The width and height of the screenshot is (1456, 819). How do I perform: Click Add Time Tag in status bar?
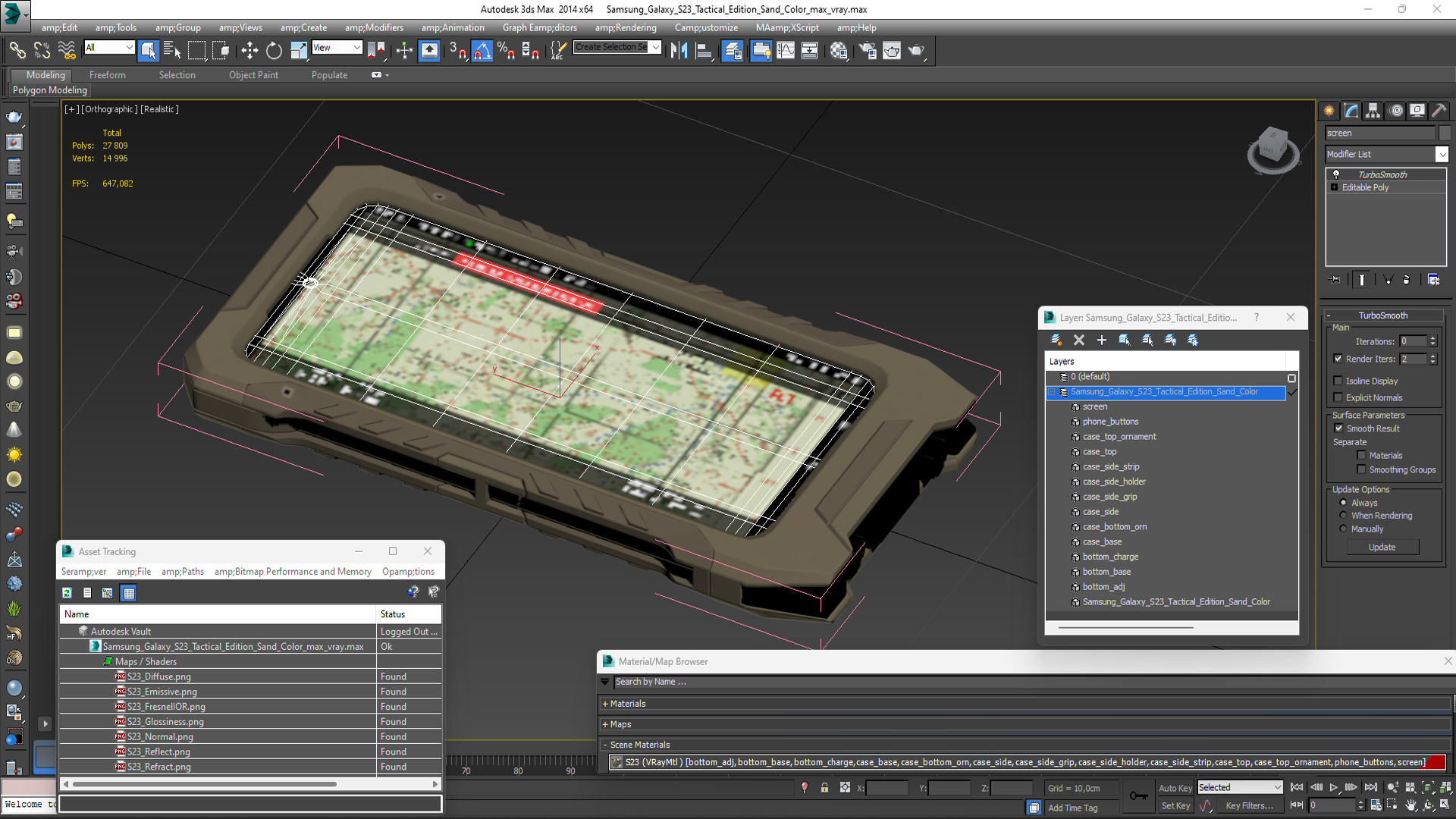coord(1072,808)
